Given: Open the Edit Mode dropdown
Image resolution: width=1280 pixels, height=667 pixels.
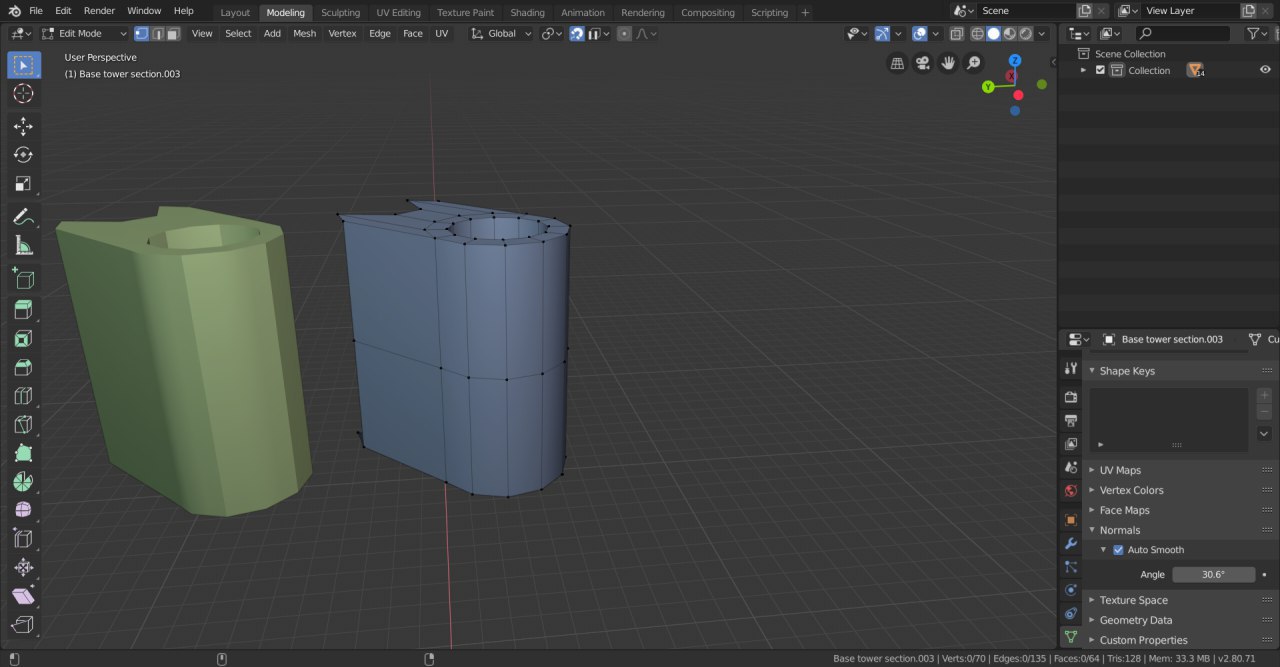Looking at the screenshot, I should pyautogui.click(x=84, y=33).
